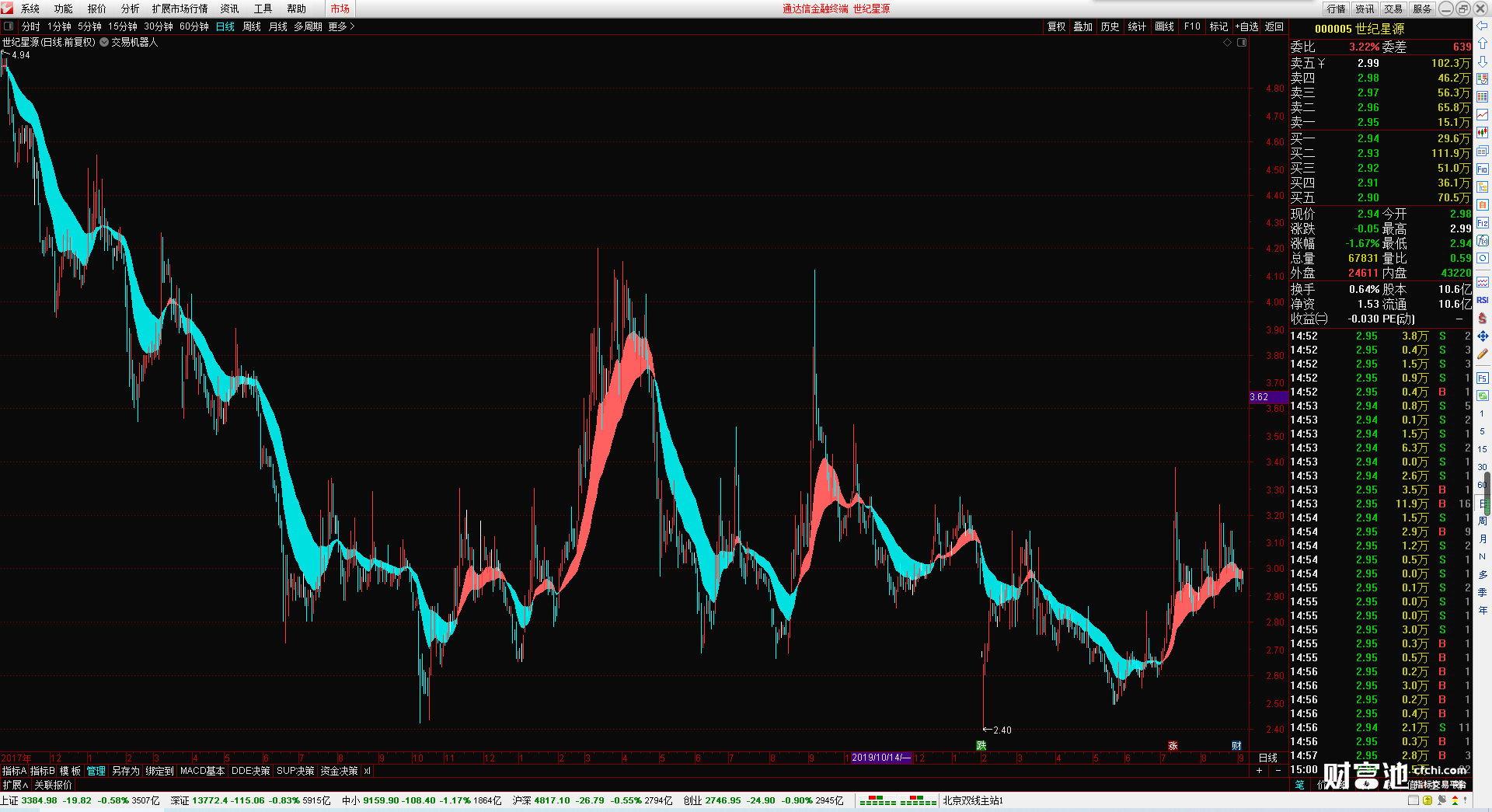Select the 周 period in right sidebar

pos(1482,521)
